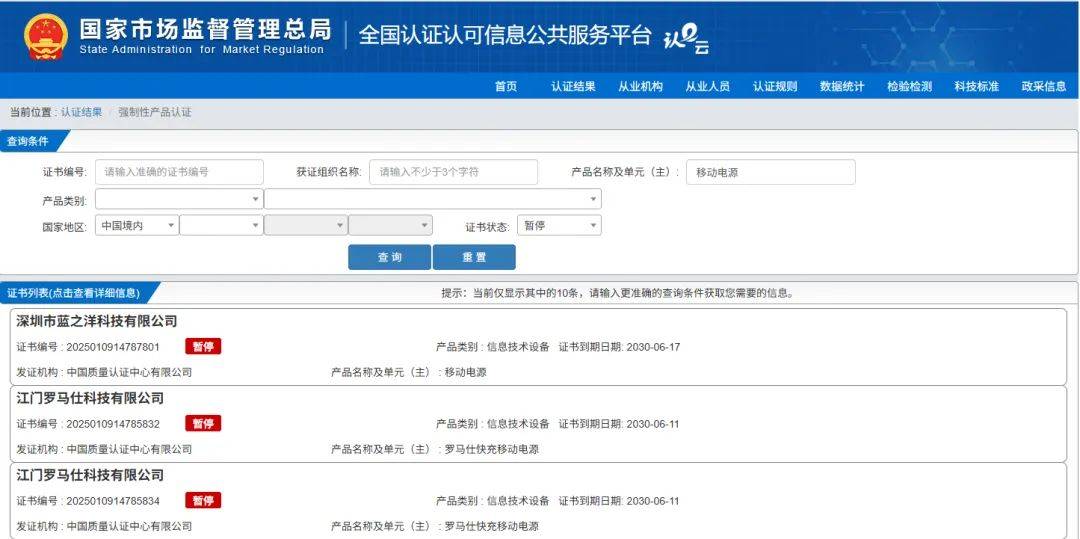Click the 认e云 logo
Screen dimensions: 1080x539
686,41
